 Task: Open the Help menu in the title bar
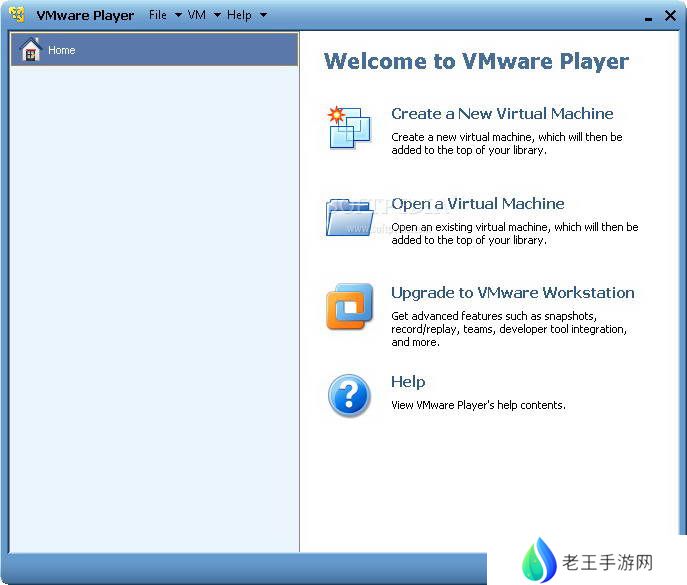coord(239,15)
